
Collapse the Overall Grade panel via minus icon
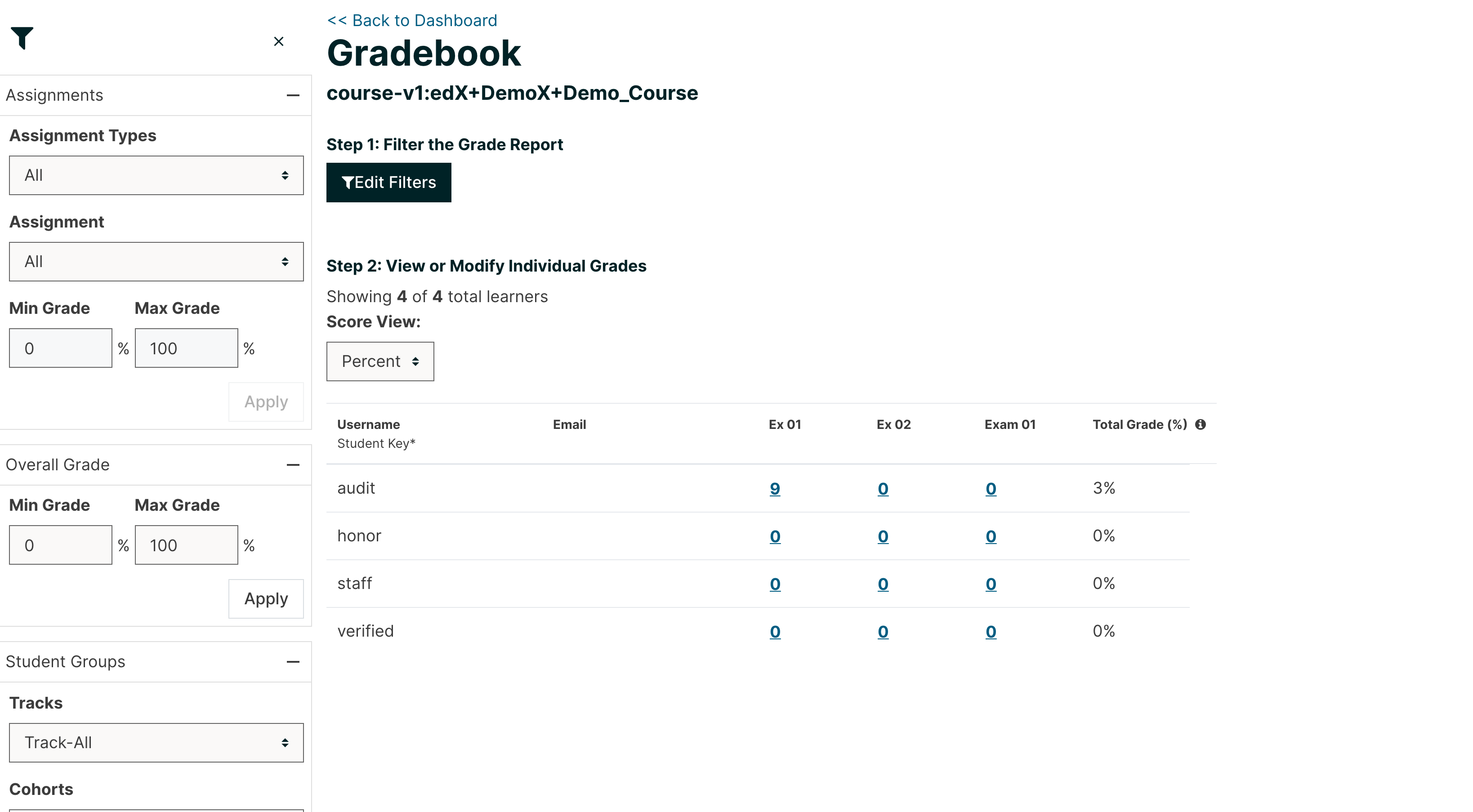coord(293,465)
